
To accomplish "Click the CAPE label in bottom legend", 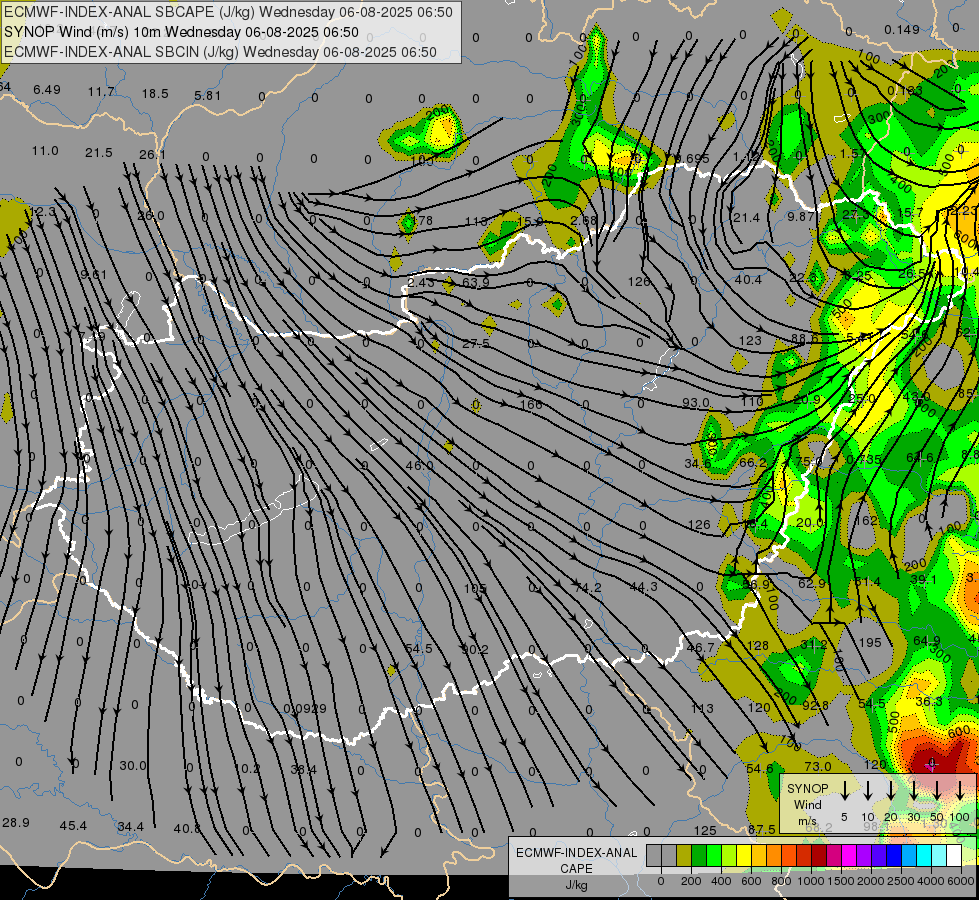I will pos(576,869).
